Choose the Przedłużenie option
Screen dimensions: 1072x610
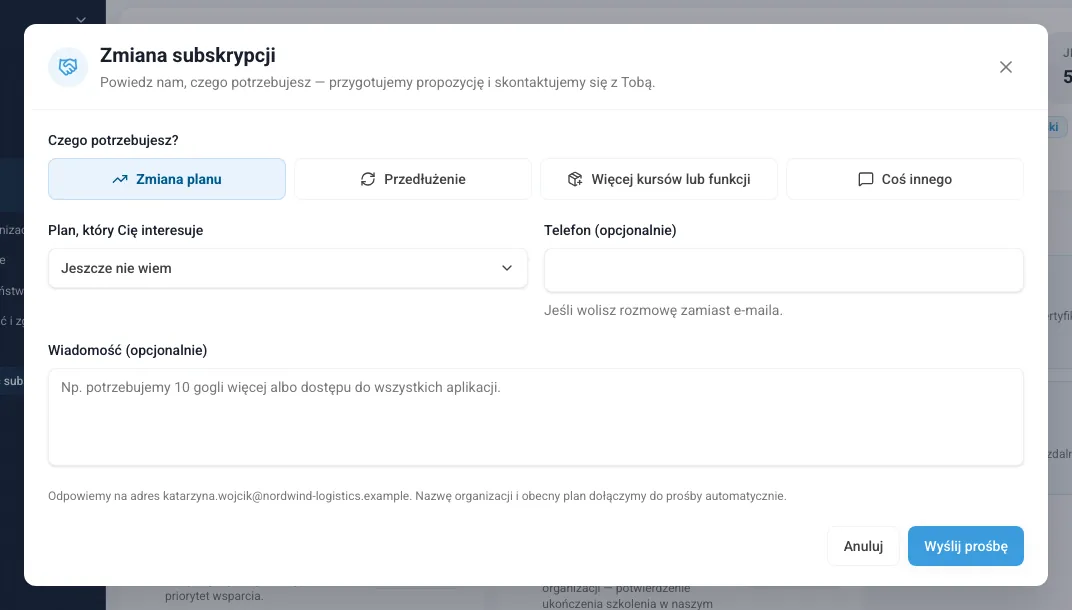(413, 179)
